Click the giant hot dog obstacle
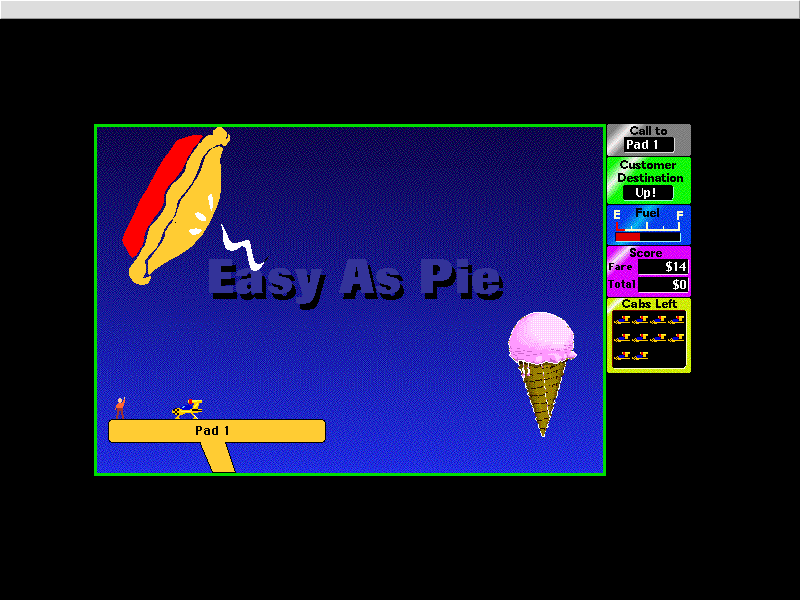 [x=177, y=206]
